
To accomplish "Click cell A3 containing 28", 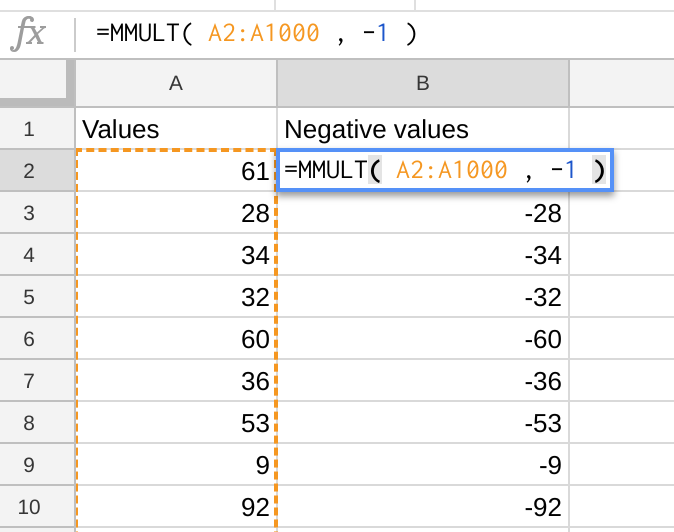I will coord(176,213).
